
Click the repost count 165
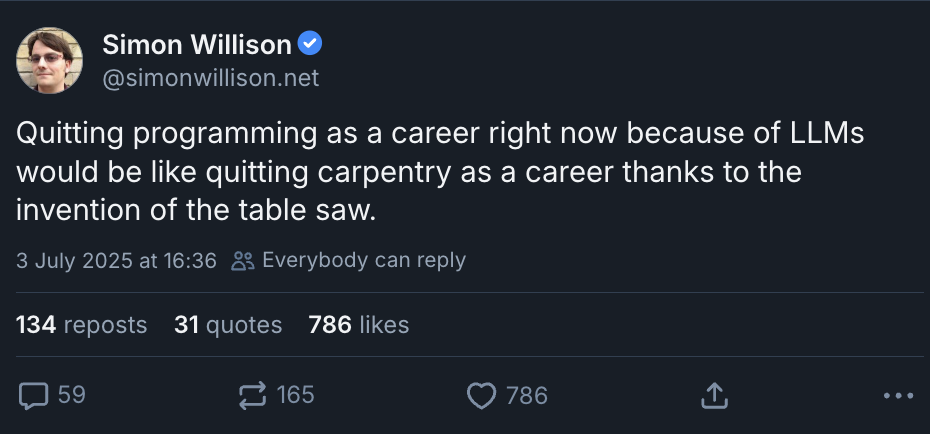[x=295, y=396]
